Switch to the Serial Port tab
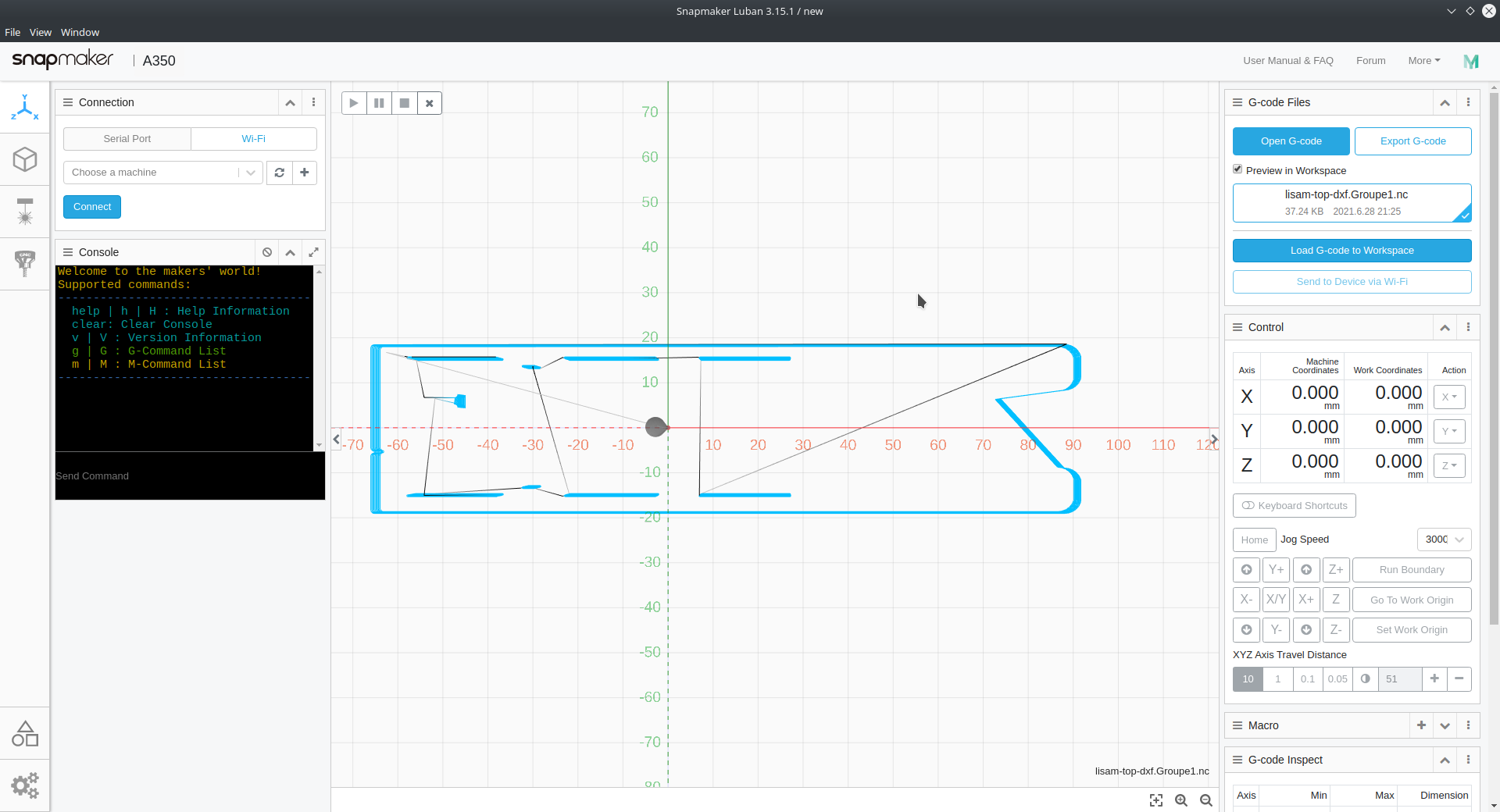Viewport: 1500px width, 812px height. point(127,138)
